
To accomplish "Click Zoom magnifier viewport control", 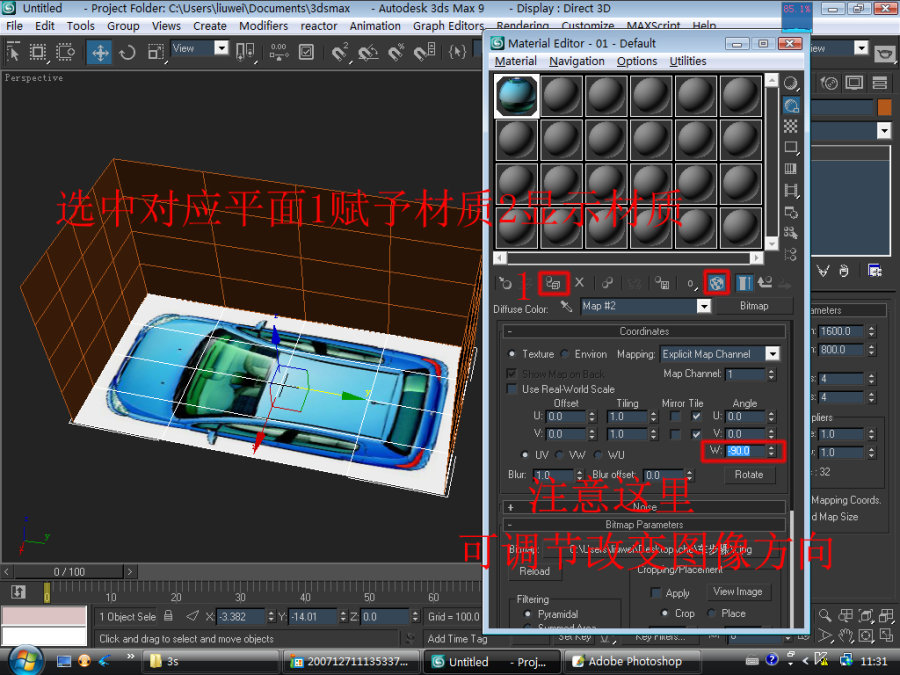I will pos(825,616).
